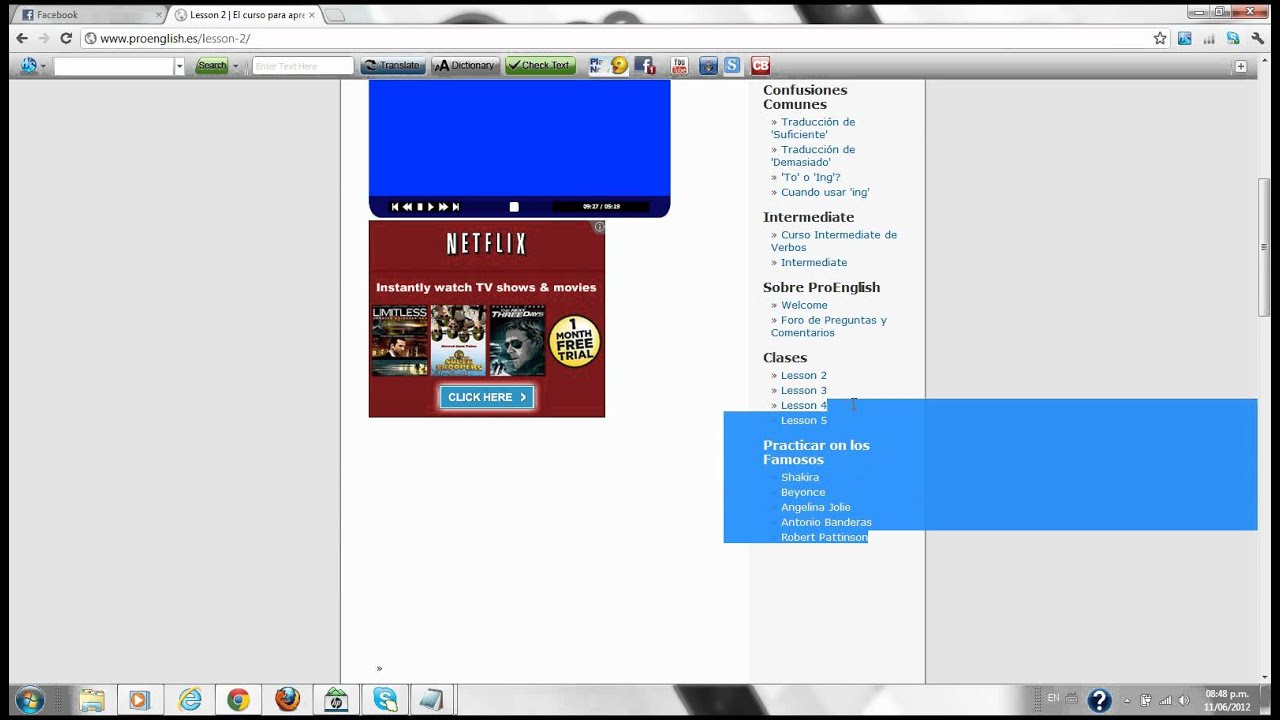Open the Lesson 3 link
Viewport: 1280px width, 720px height.
(803, 390)
